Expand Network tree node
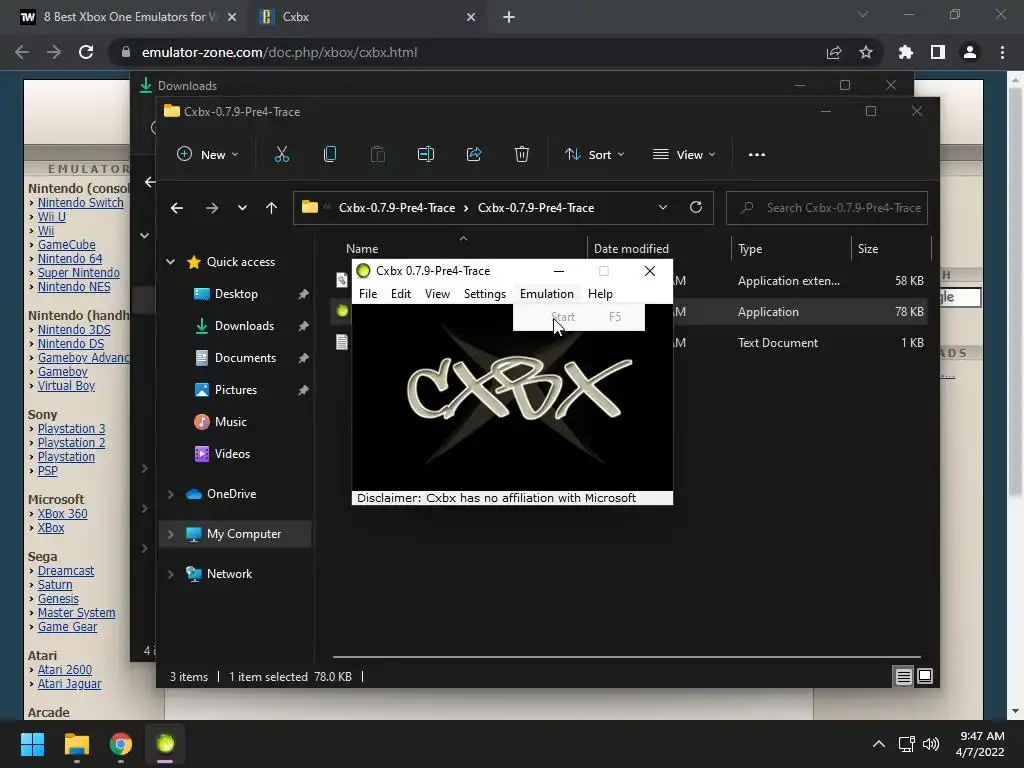The width and height of the screenshot is (1024, 768). (170, 574)
